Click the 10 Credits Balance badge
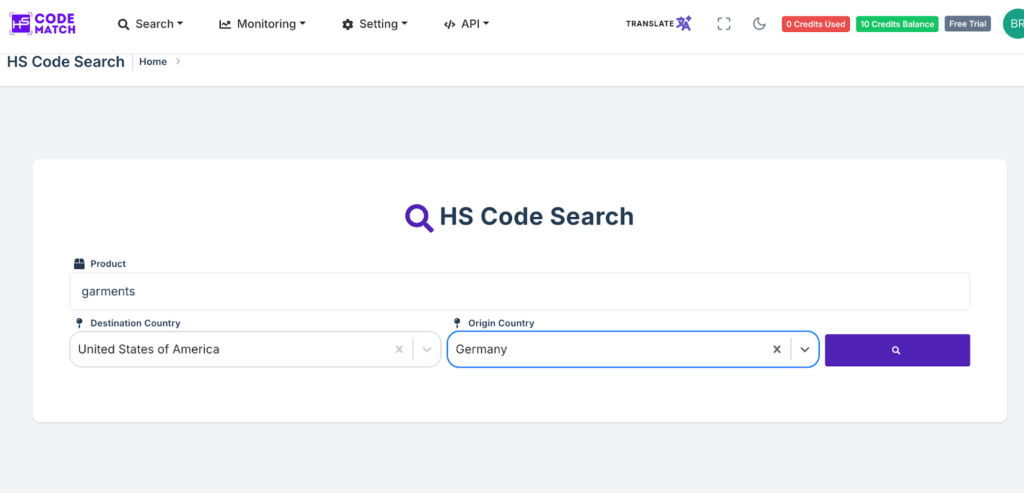Screen dimensions: 1024x493 pos(897,24)
